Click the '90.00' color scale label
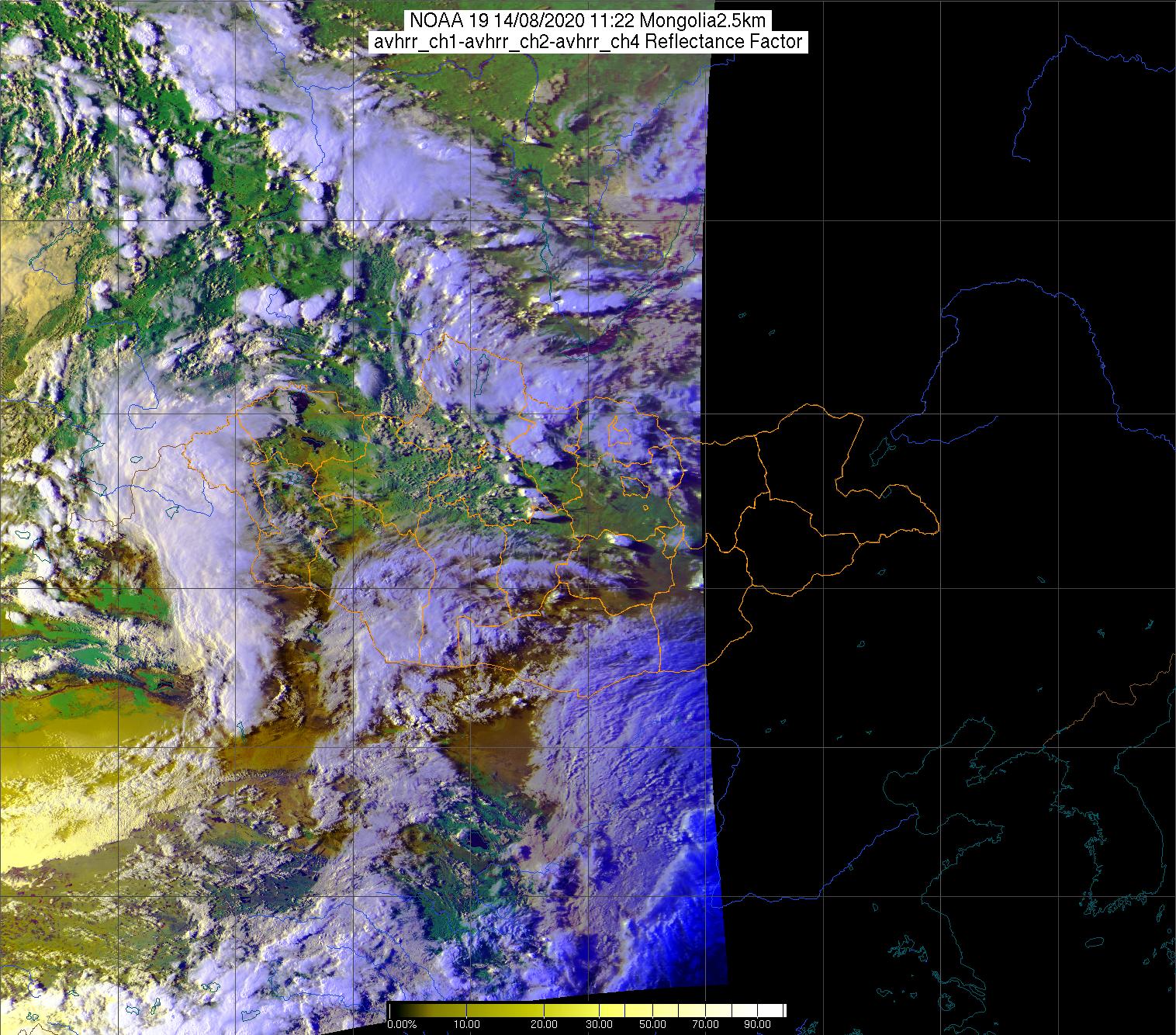1176x1035 pixels. [757, 1024]
